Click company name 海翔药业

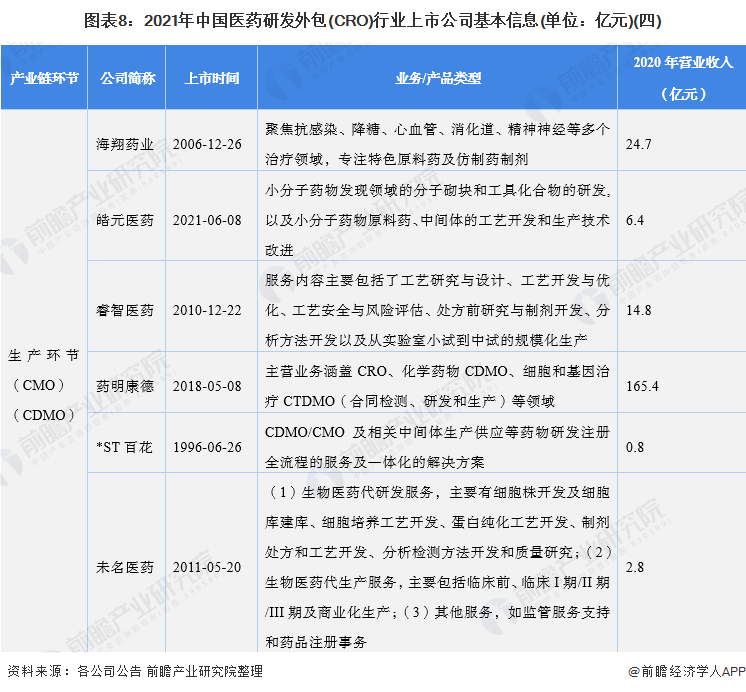(125, 144)
